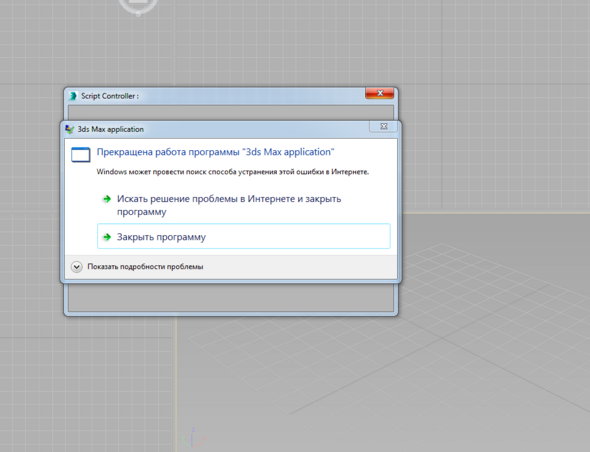The image size is (590, 452).
Task: Click green arrow beside "Искать решение проблемы"
Action: coord(107,199)
